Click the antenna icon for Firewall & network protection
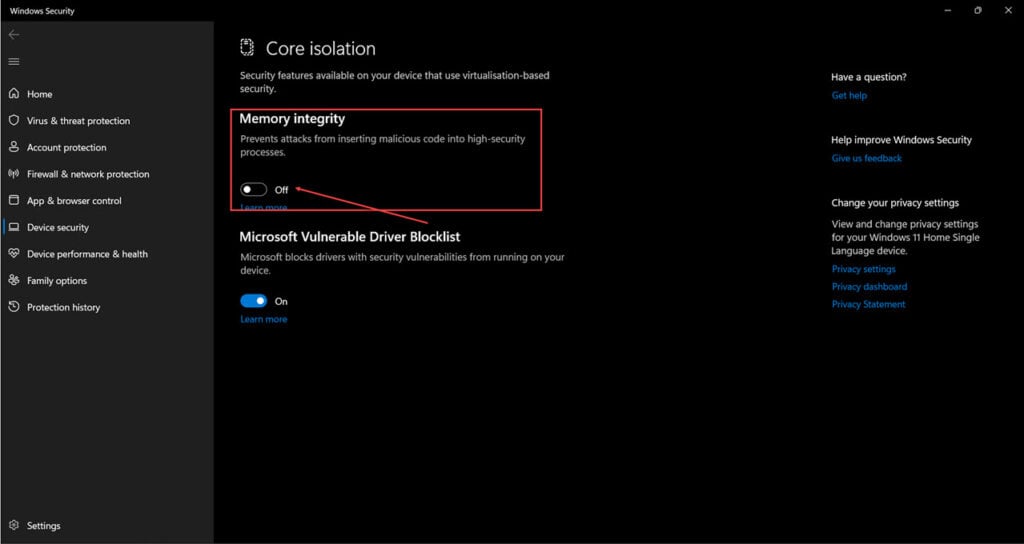Screen dimensions: 1024x544 tap(14, 174)
